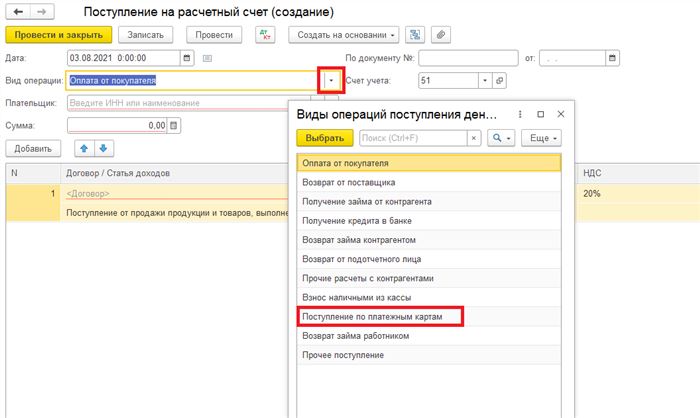This screenshot has height=418, width=700.
Task: Move the row up with blue arrow
Action: (x=84, y=149)
